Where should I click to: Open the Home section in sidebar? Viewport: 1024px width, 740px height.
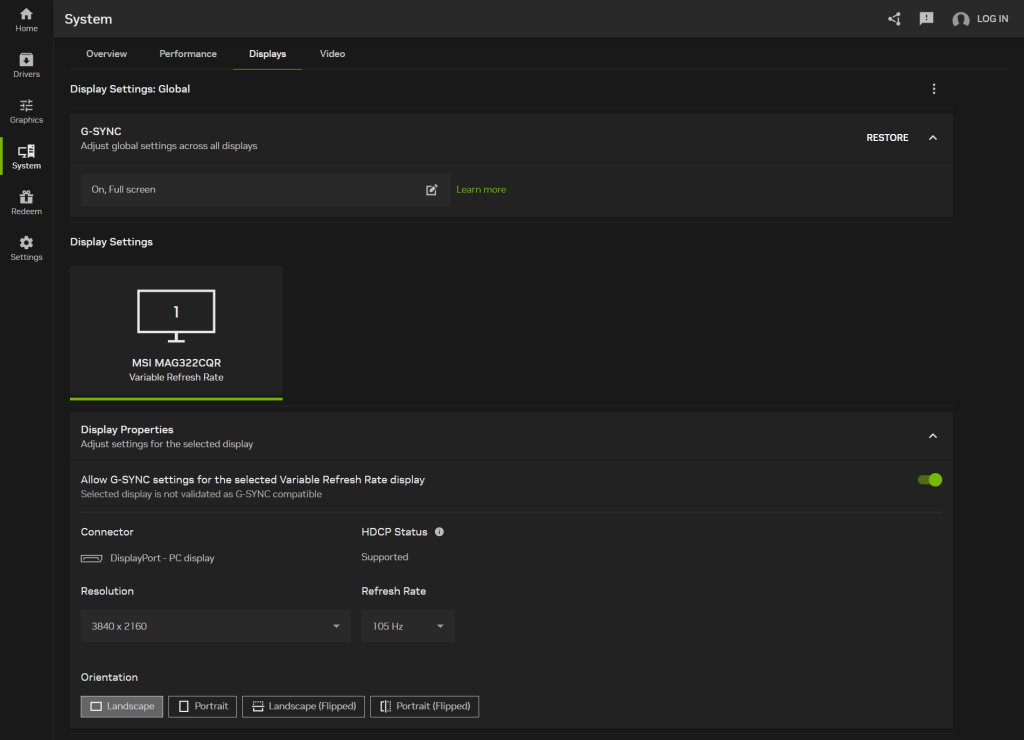(26, 20)
